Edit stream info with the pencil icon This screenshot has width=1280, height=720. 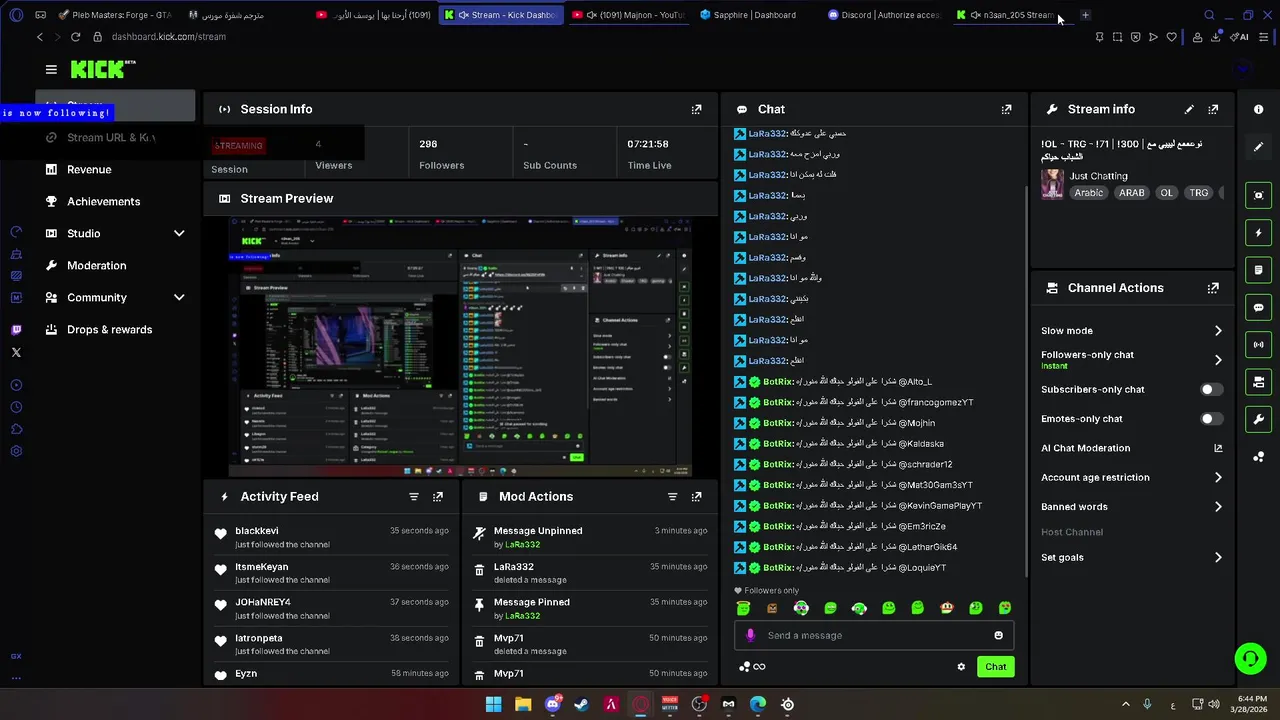pyautogui.click(x=1189, y=109)
